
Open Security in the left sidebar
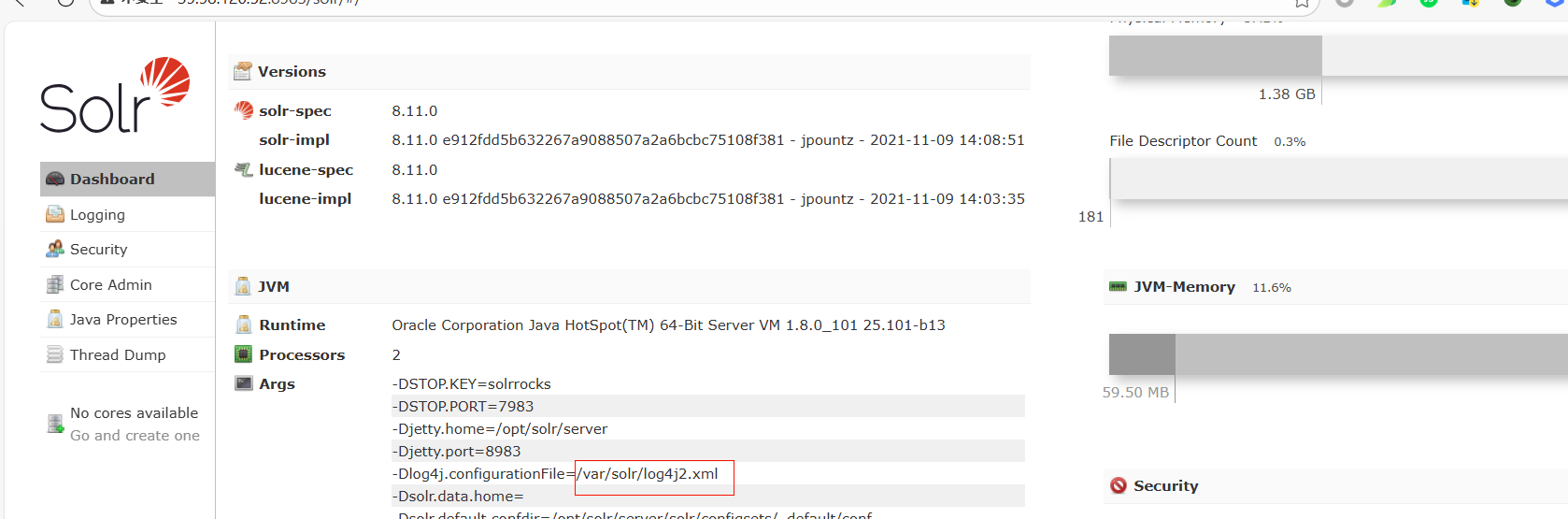(98, 250)
